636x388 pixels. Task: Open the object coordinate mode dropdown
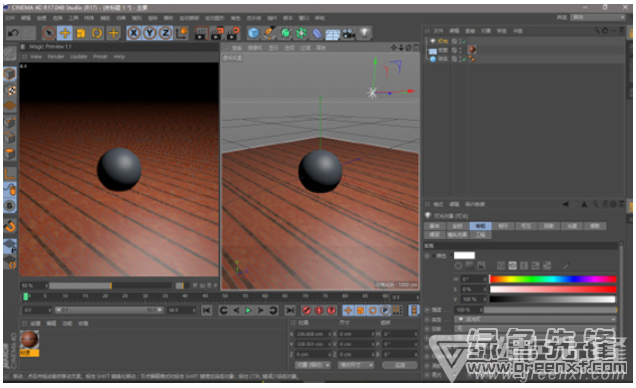coord(313,365)
